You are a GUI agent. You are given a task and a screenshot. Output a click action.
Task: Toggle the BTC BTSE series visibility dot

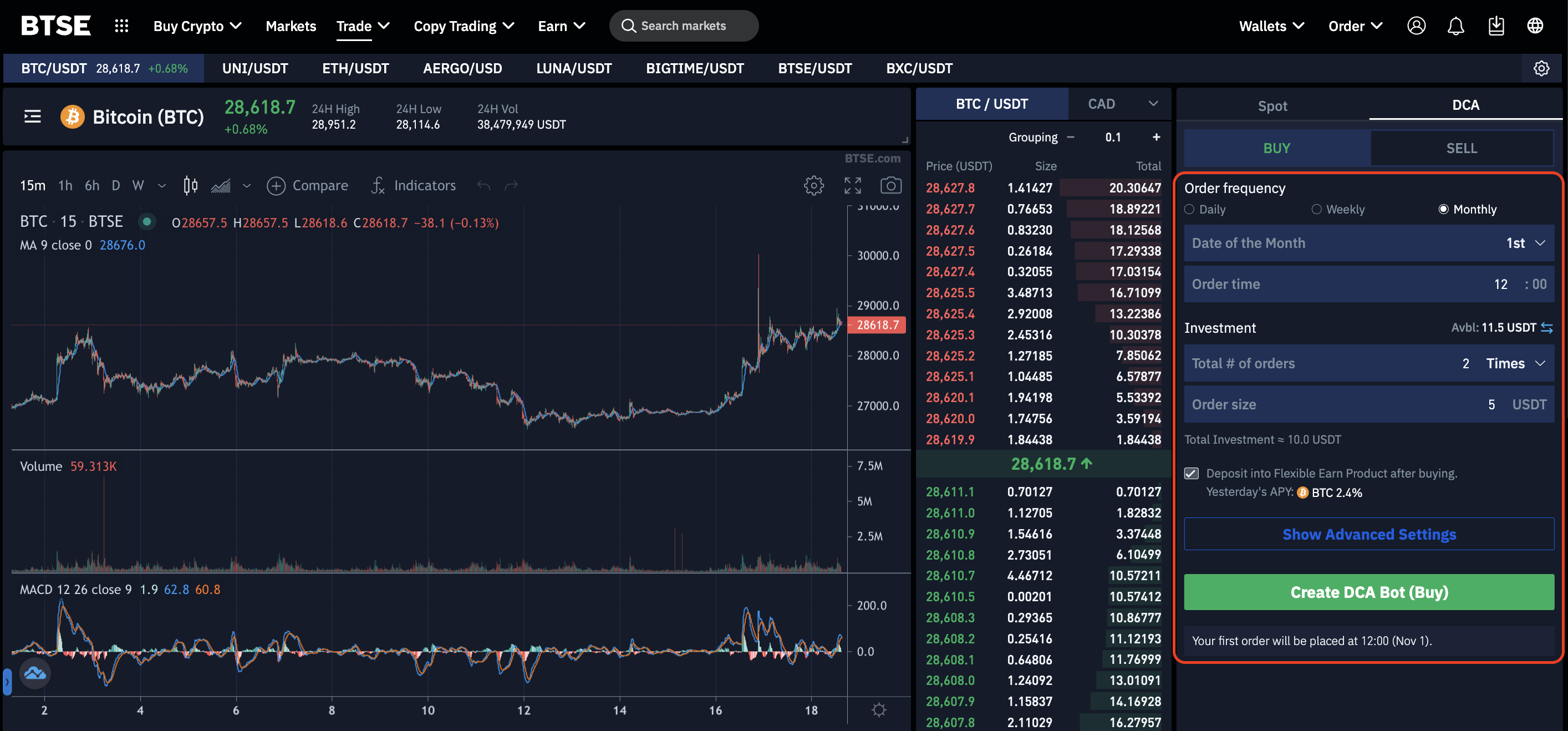147,221
